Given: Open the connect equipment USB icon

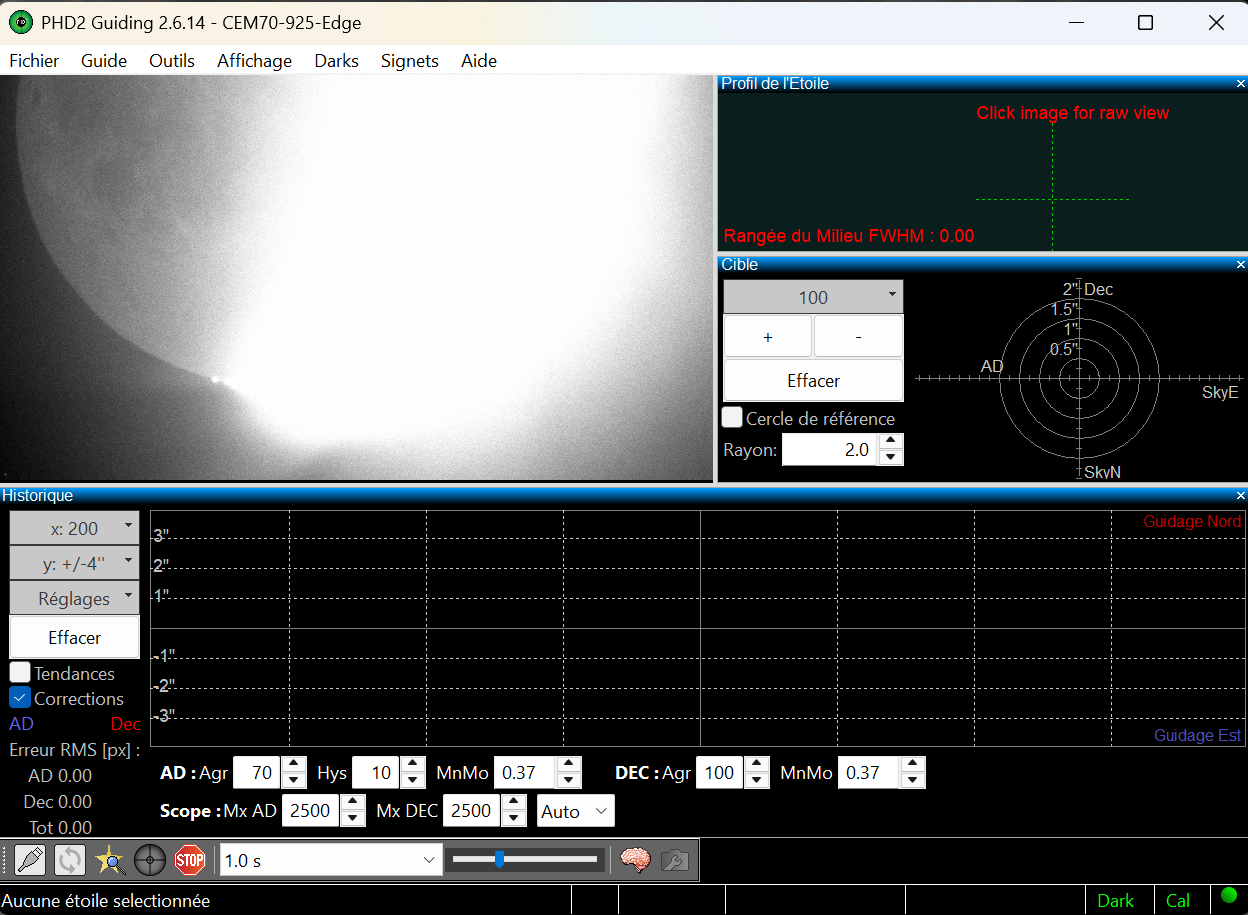Looking at the screenshot, I should pos(30,860).
